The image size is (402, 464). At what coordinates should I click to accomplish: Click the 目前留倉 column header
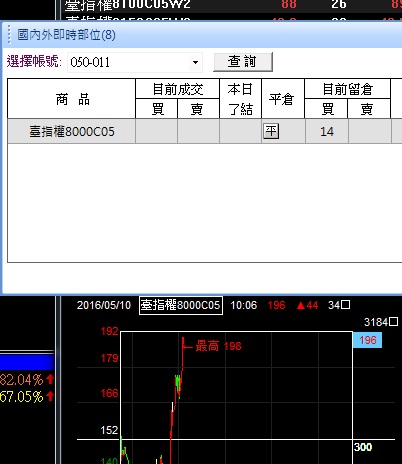pyautogui.click(x=347, y=89)
